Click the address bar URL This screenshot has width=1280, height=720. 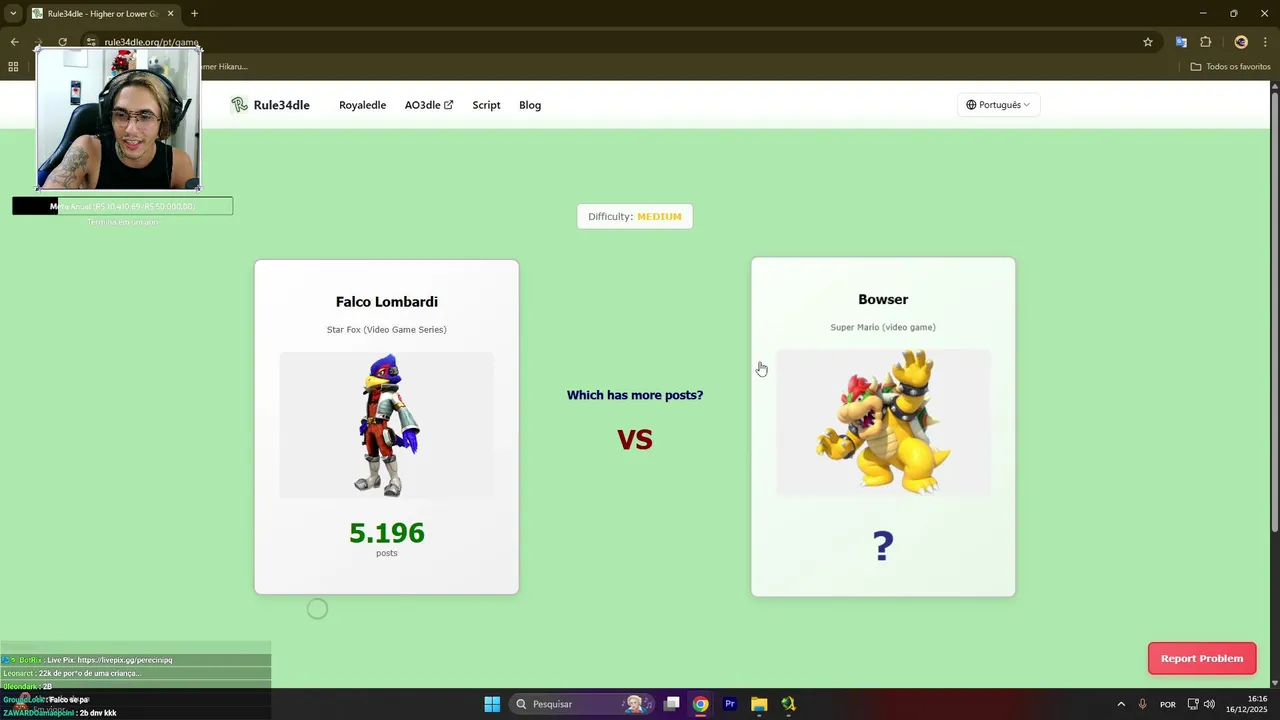(151, 42)
